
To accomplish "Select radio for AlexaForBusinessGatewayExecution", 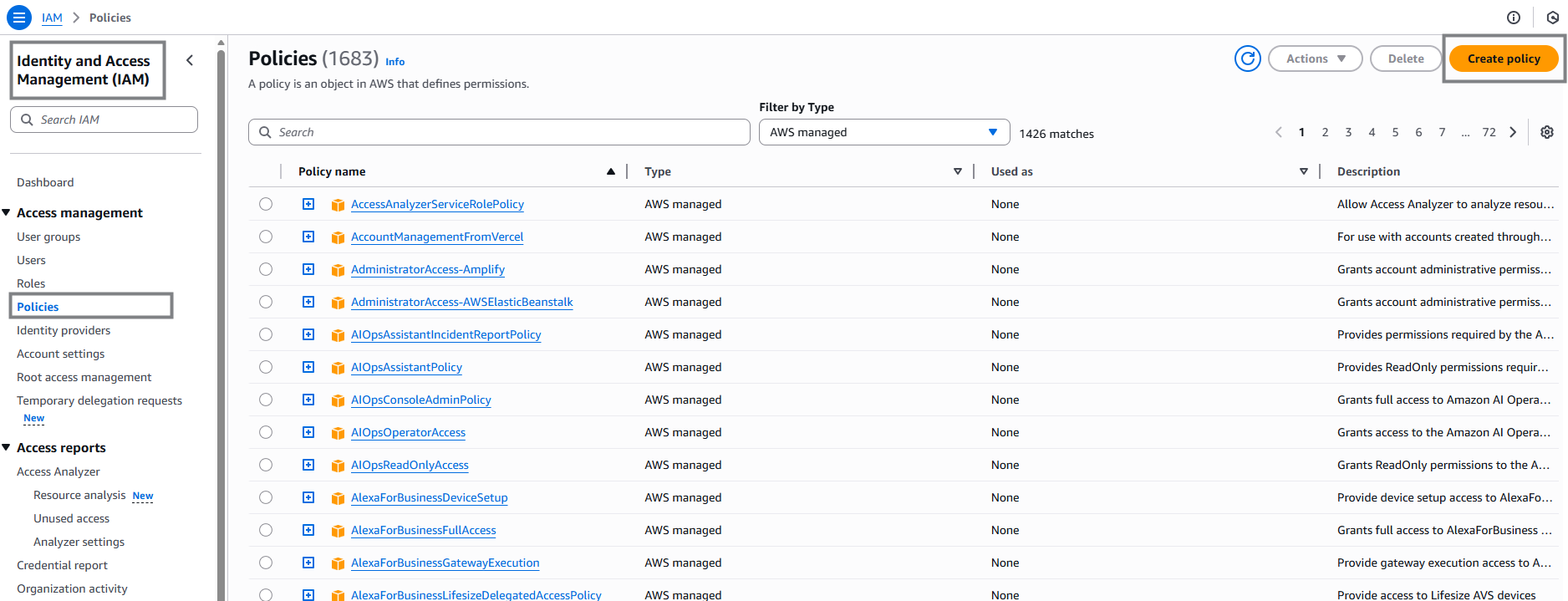I will (266, 563).
